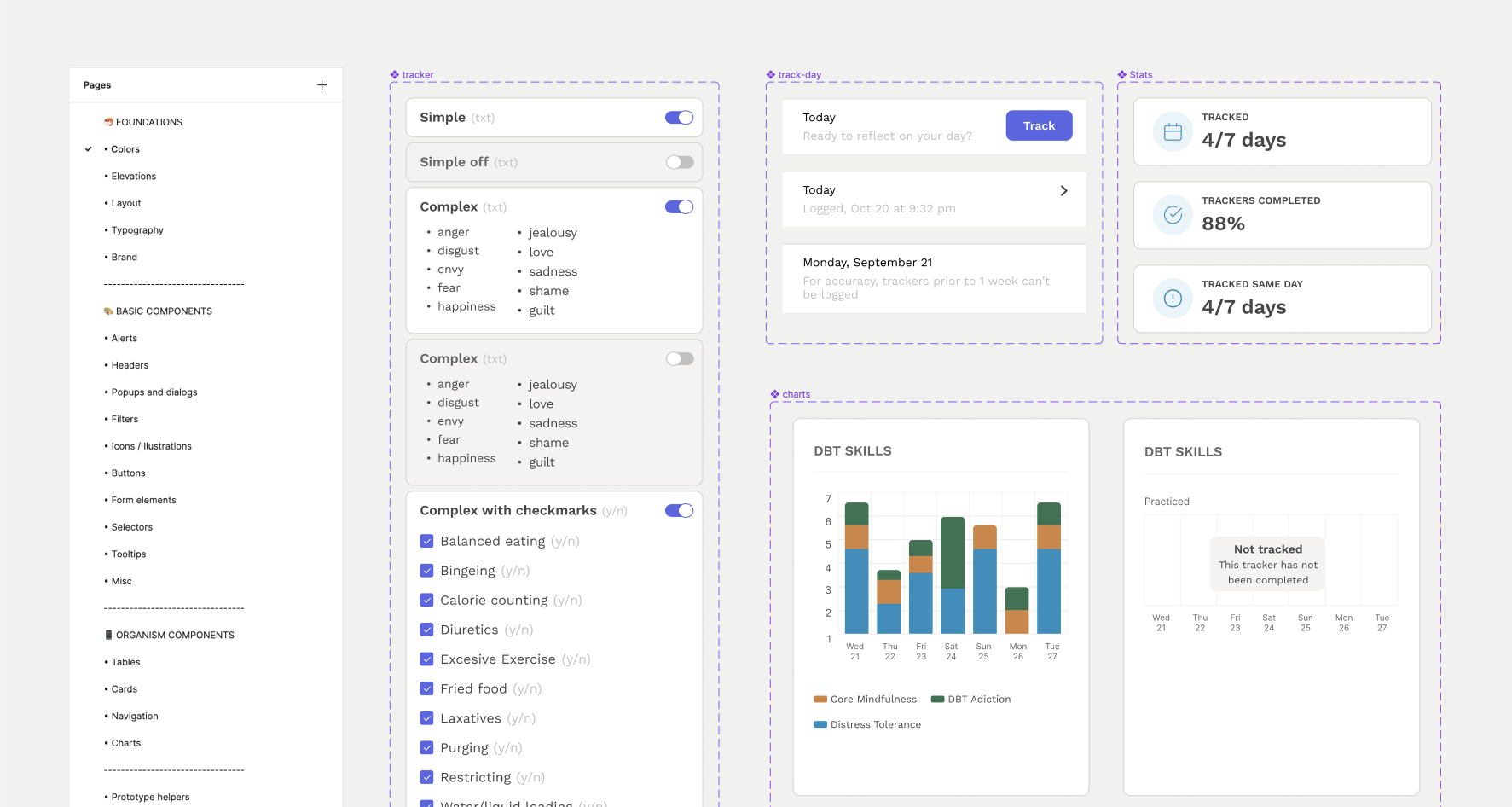1512x807 pixels.
Task: Click the checkmark beside Colors page
Action: coord(89,149)
